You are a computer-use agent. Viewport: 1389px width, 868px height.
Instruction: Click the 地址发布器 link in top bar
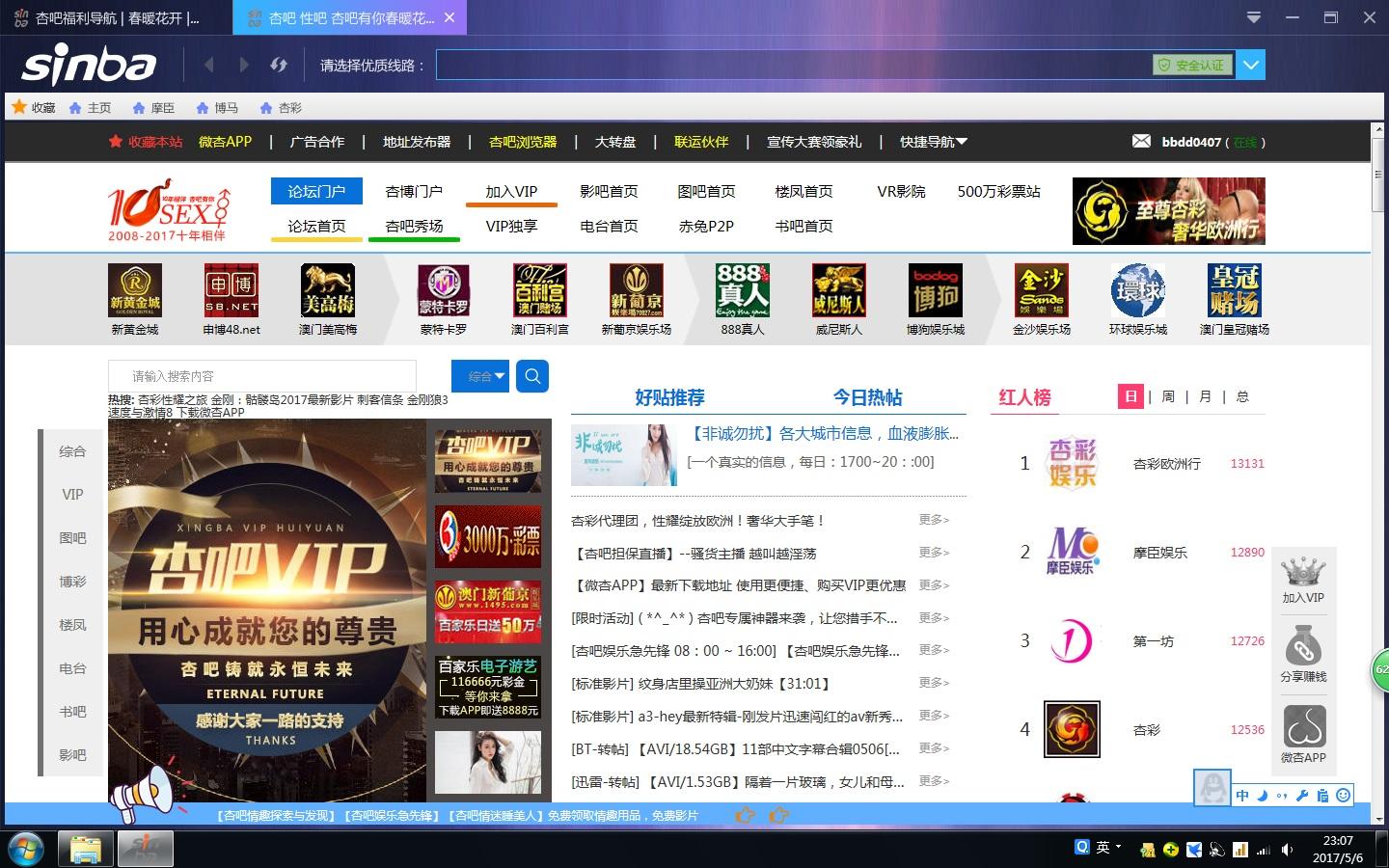click(x=417, y=142)
